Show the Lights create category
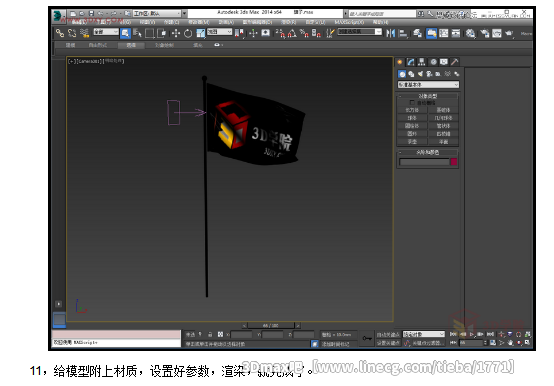Image resolution: width=554 pixels, height=386 pixels. pyautogui.click(x=420, y=74)
